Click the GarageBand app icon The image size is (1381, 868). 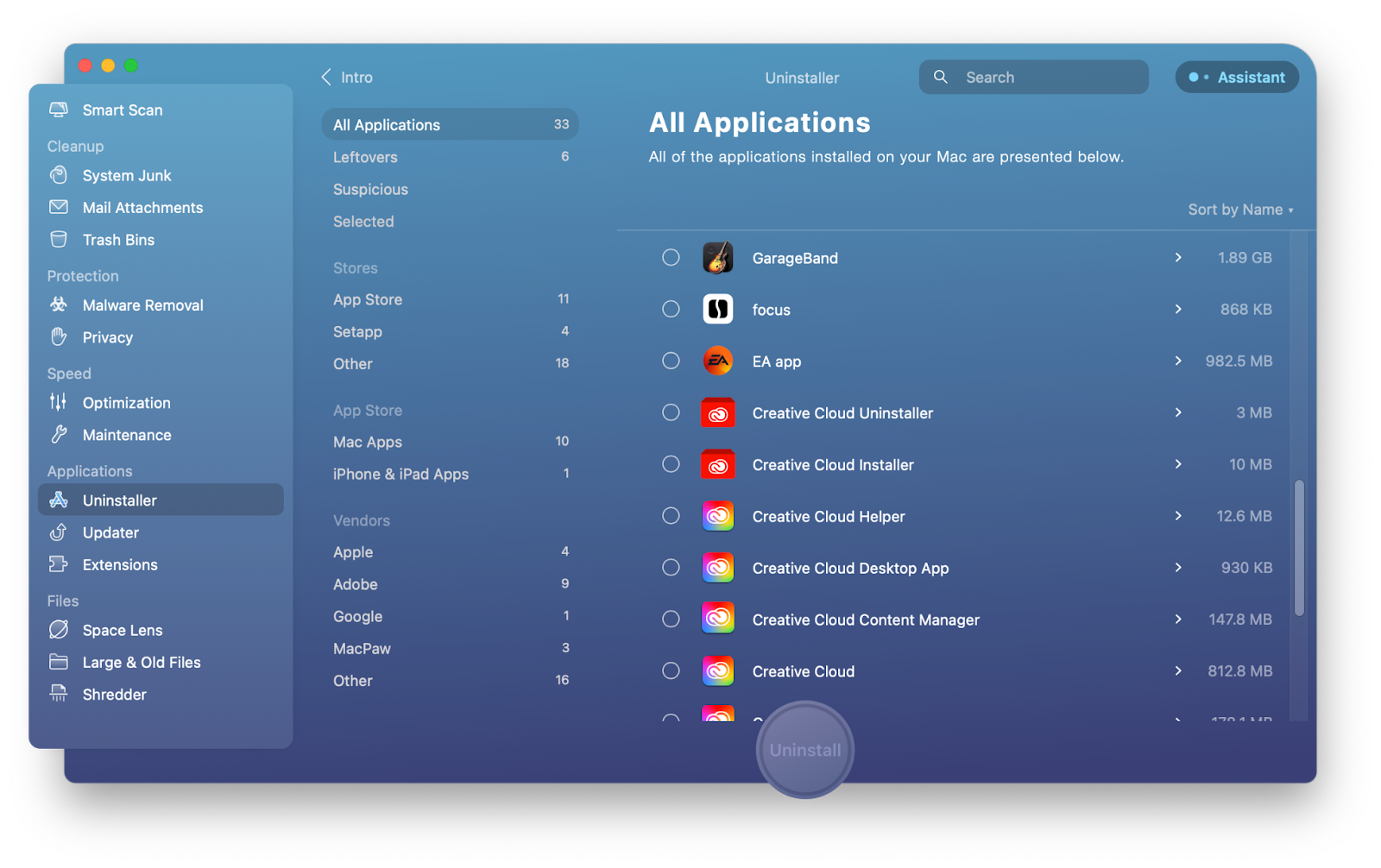pyautogui.click(x=718, y=257)
